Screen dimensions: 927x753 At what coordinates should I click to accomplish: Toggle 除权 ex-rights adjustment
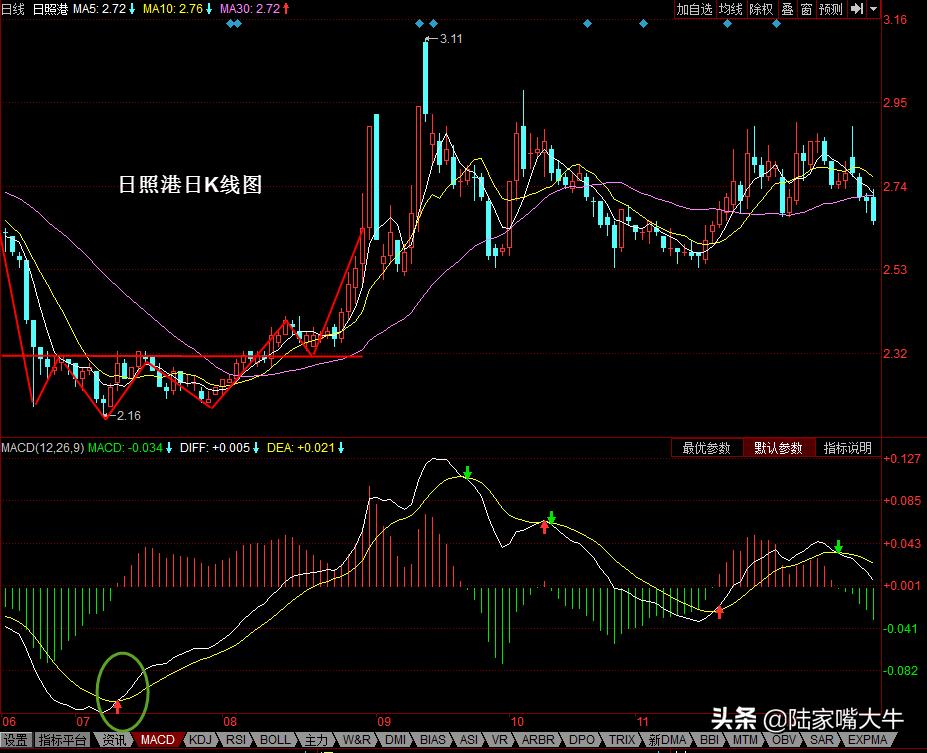point(760,10)
